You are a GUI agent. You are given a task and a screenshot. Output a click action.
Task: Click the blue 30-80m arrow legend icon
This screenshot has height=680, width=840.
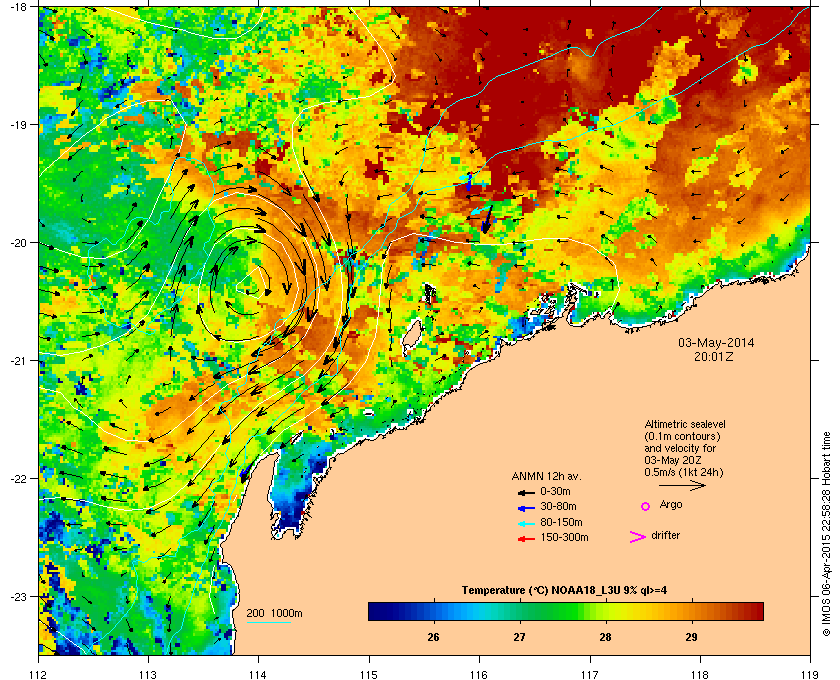[x=526, y=507]
